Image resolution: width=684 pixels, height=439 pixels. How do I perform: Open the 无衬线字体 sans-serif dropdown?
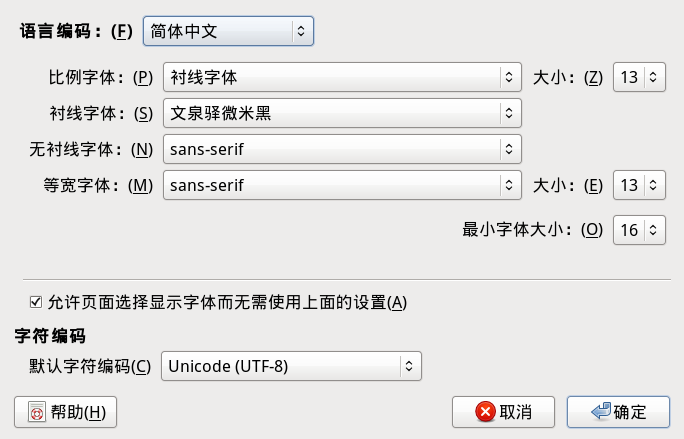pyautogui.click(x=342, y=149)
